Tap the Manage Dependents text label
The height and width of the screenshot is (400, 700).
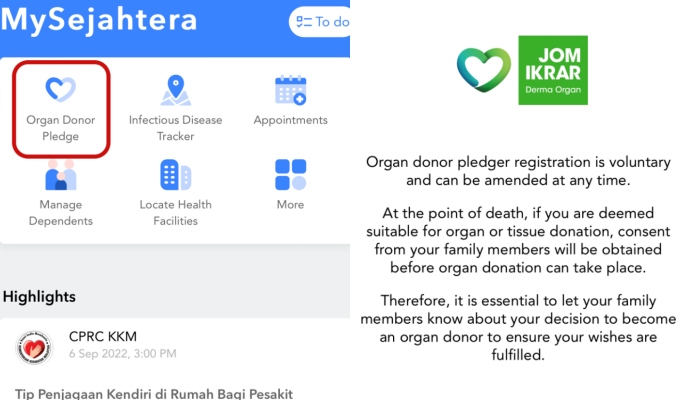[61, 213]
